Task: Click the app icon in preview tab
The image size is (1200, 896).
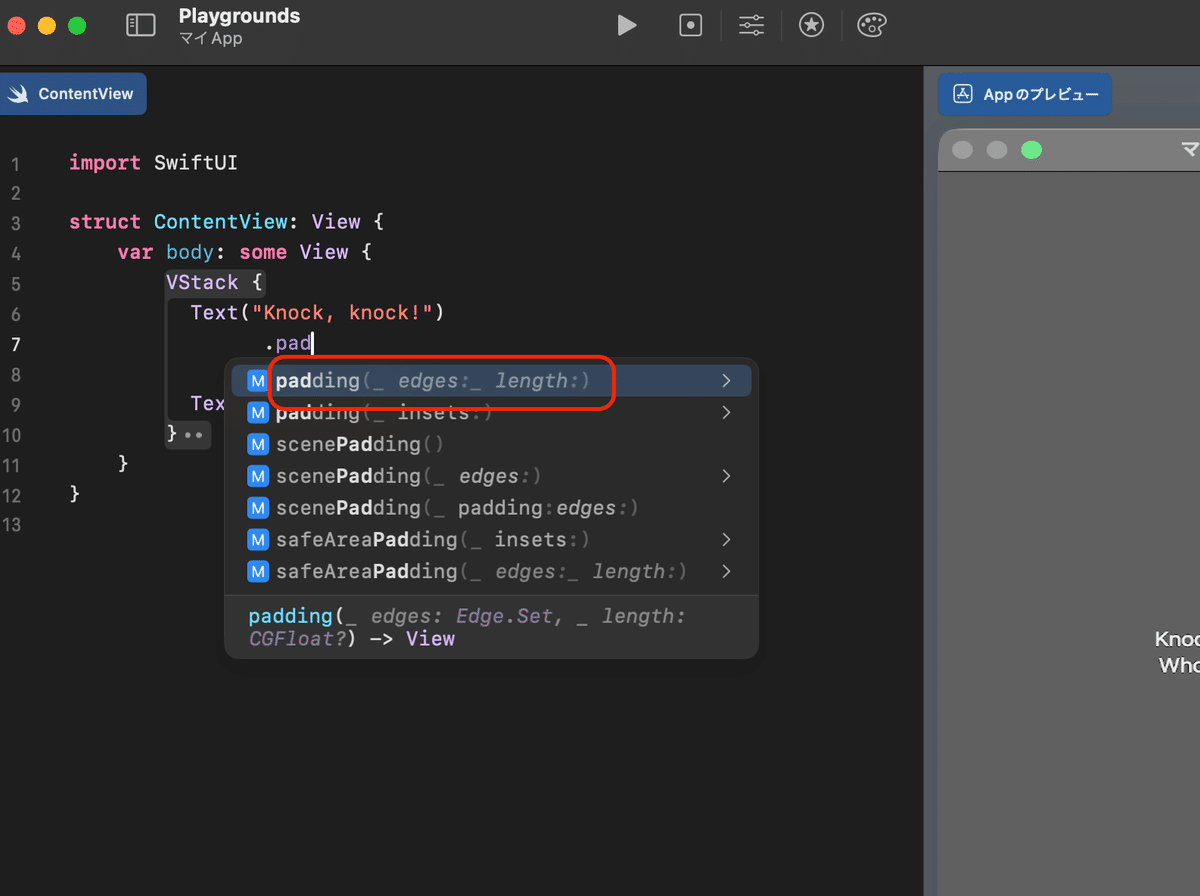Action: coord(963,94)
